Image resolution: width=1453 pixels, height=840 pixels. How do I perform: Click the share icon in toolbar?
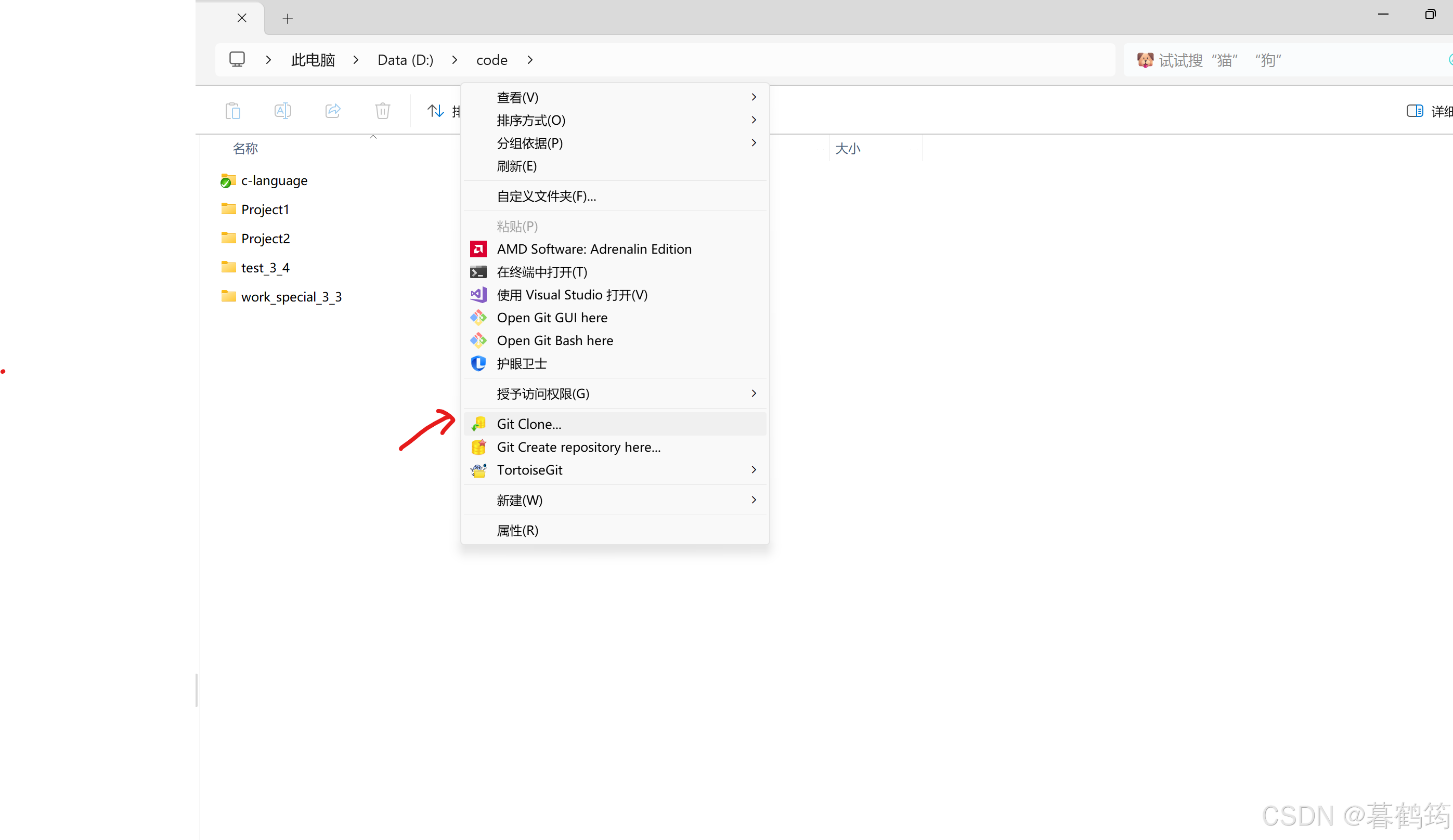pyautogui.click(x=333, y=111)
